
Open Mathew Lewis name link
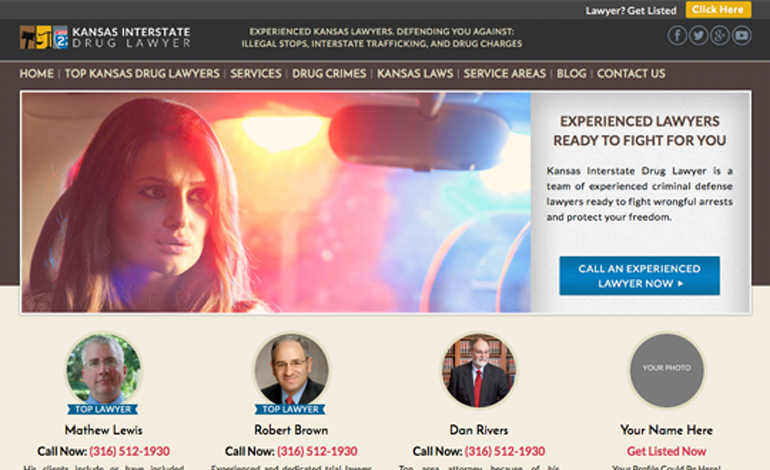(x=104, y=430)
